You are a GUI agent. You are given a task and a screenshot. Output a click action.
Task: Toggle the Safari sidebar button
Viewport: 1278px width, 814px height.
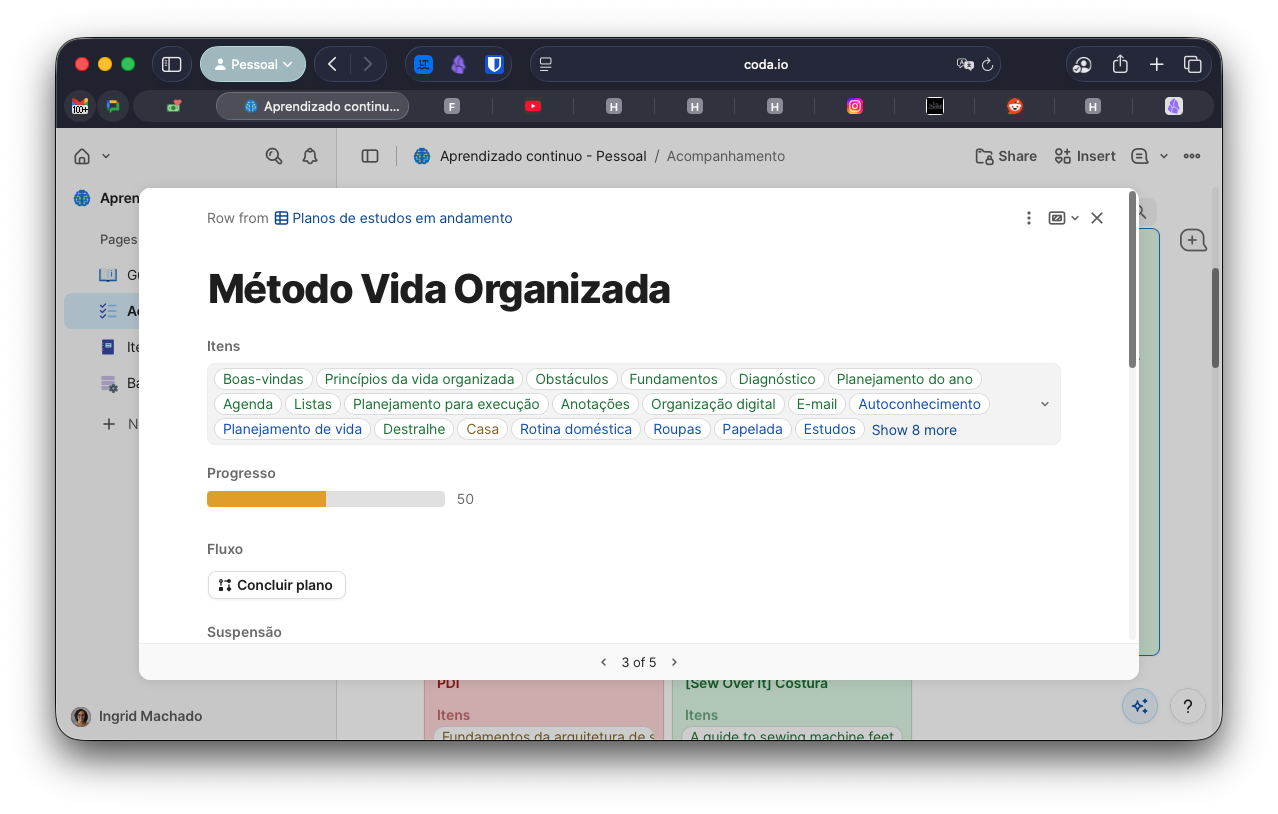[x=172, y=64]
